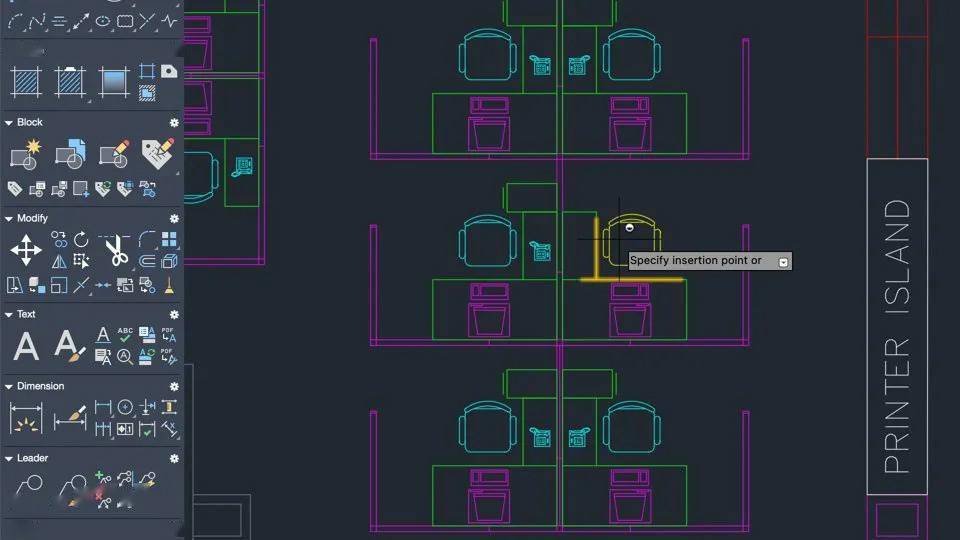The image size is (960, 540).
Task: Click the Find Text magnifier icon
Action: coord(125,356)
